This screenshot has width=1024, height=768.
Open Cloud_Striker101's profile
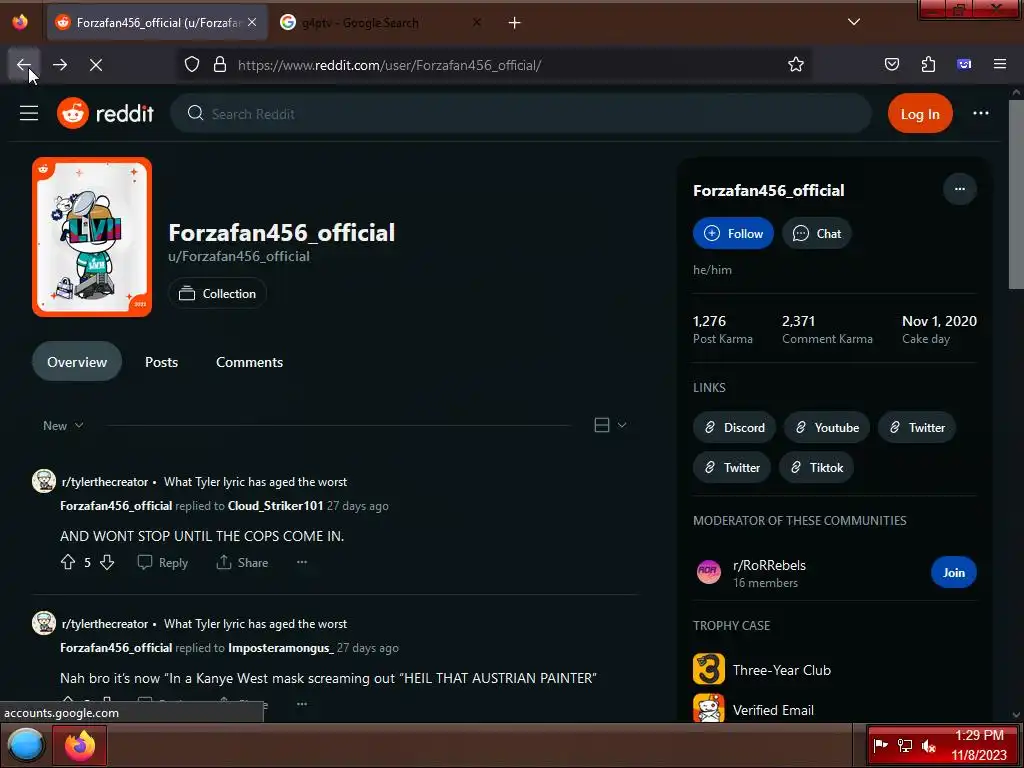(276, 506)
